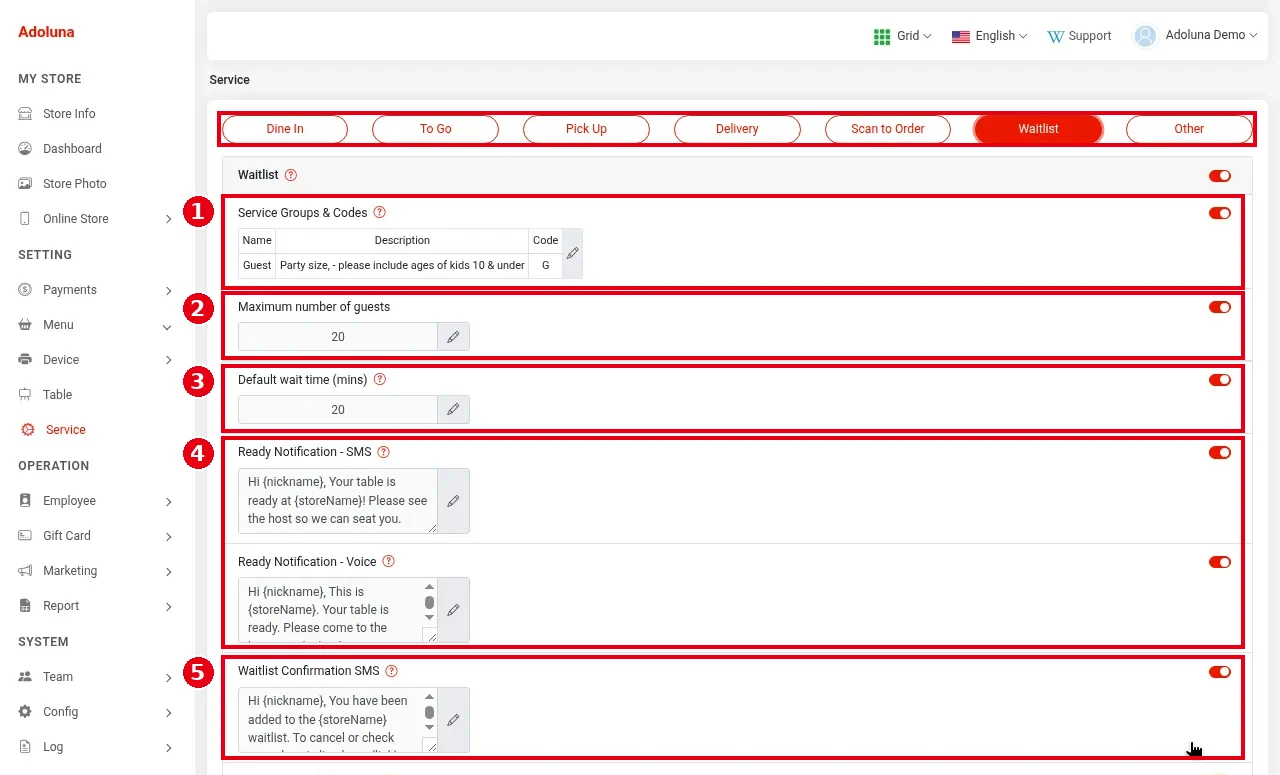This screenshot has height=775, width=1280.
Task: Open the Grid view dropdown
Action: point(902,36)
